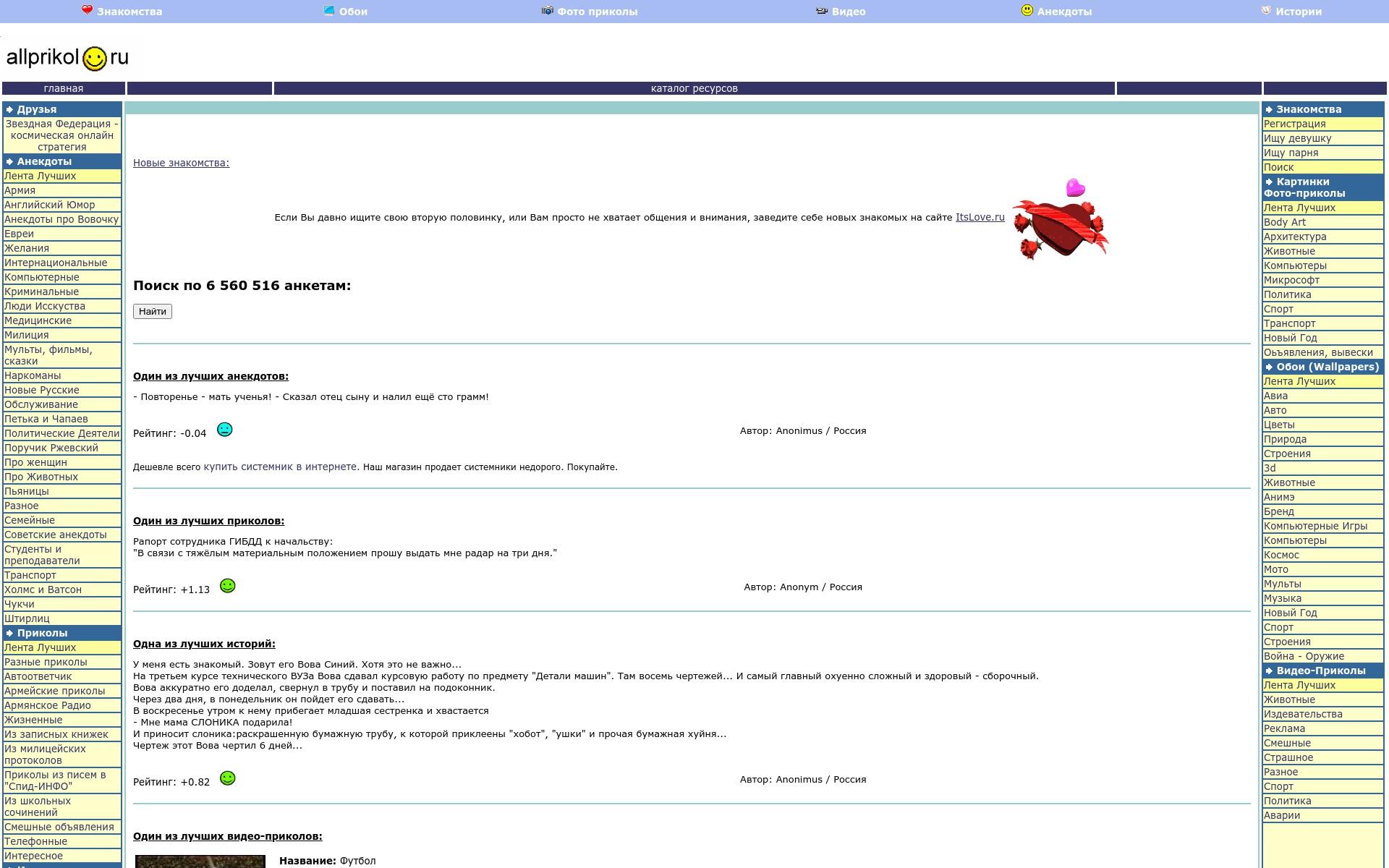Open каталог ресурсов navigation tab

coord(694,88)
